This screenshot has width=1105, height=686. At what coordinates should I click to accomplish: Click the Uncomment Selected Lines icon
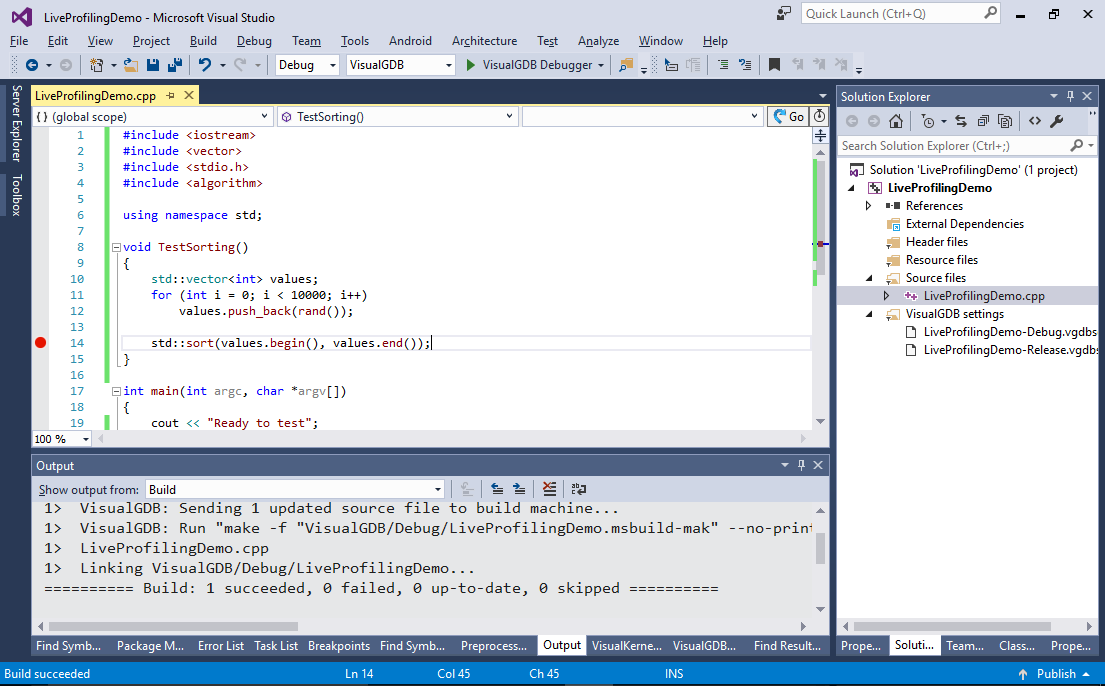(x=745, y=65)
